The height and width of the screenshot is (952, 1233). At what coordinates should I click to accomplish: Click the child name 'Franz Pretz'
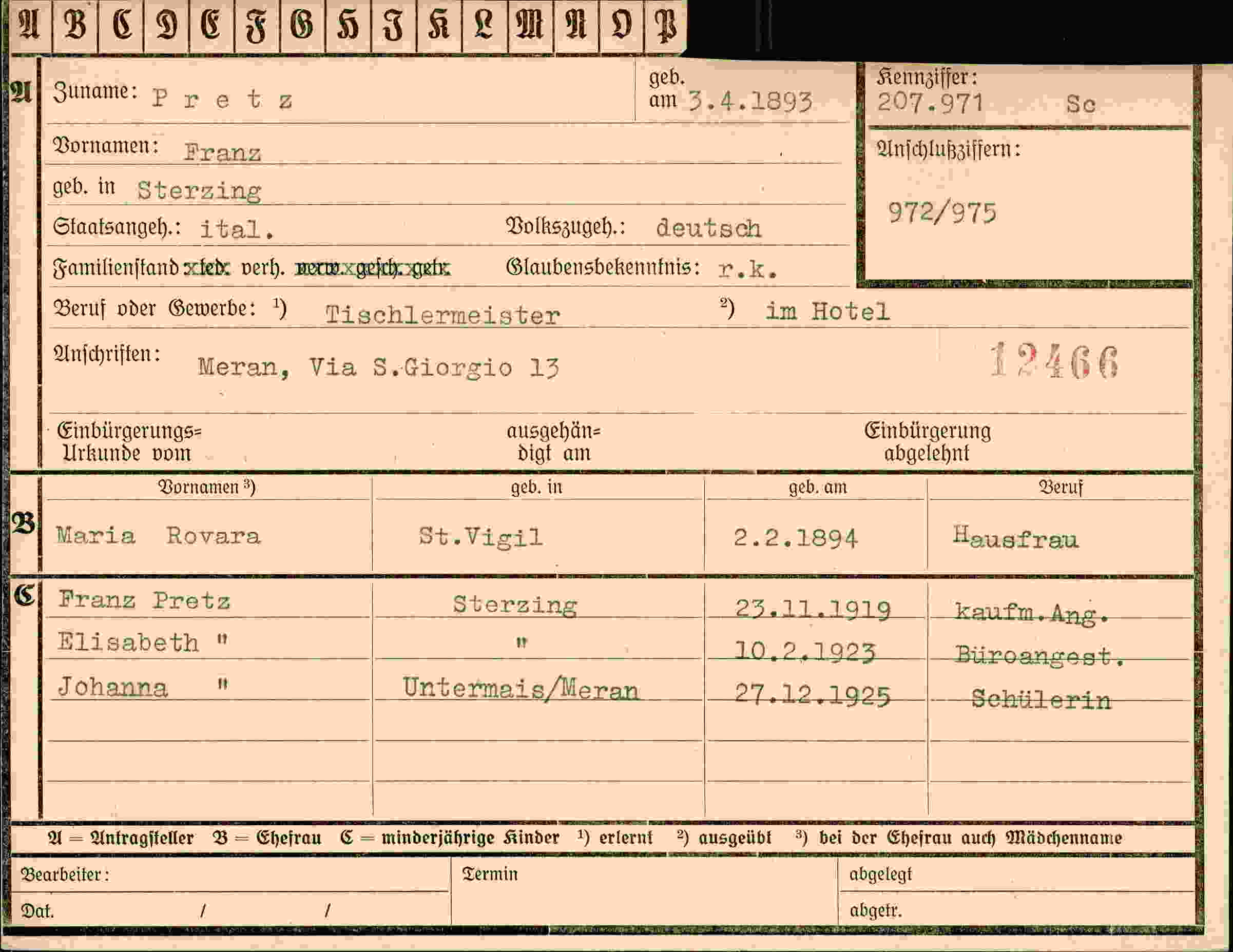point(145,599)
